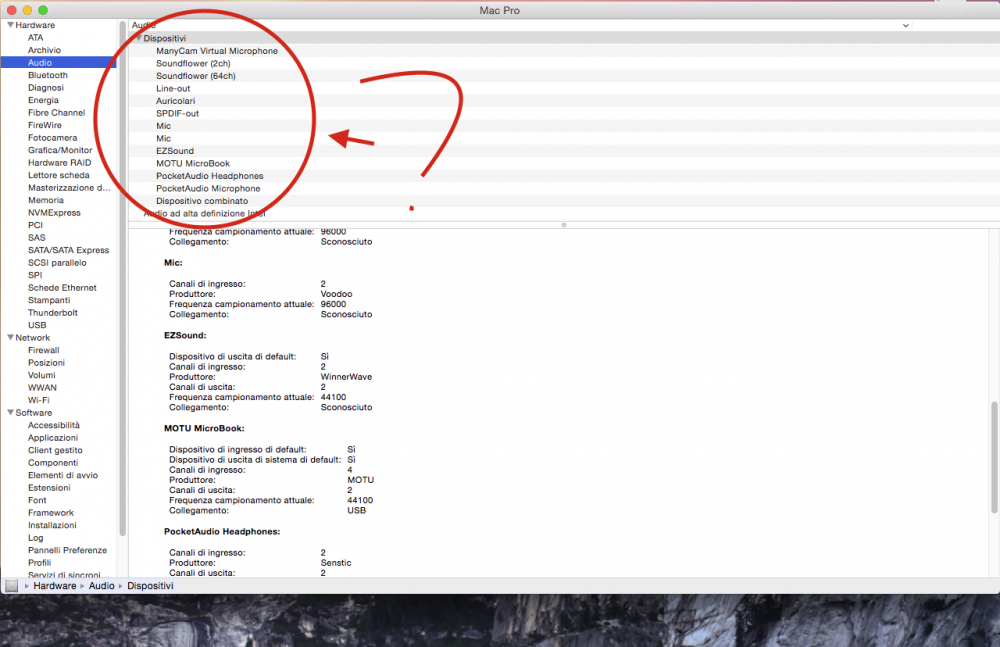Select Energia in the sidebar
The height and width of the screenshot is (647, 1000).
point(43,100)
